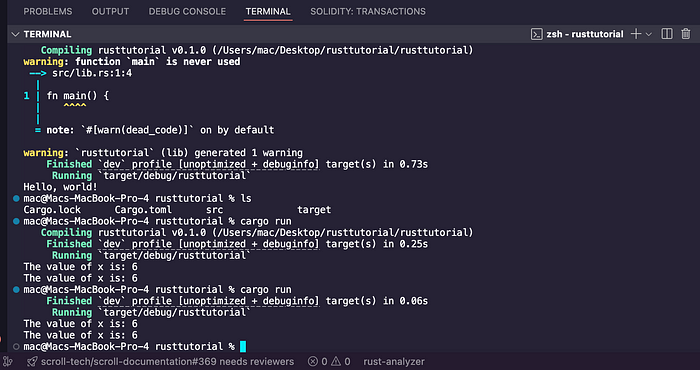Split the terminal with split icon
The height and width of the screenshot is (370, 700).
tap(667, 34)
